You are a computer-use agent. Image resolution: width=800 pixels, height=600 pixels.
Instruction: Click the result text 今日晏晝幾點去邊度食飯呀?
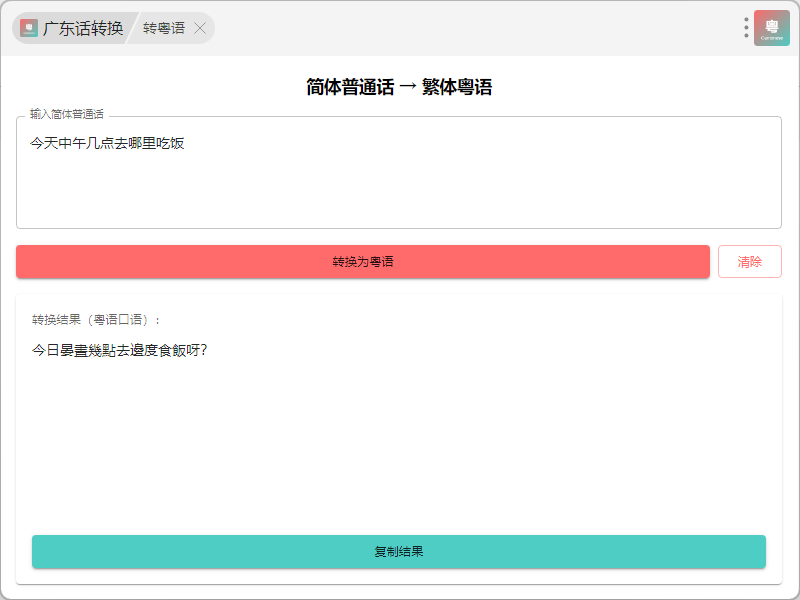[119, 350]
